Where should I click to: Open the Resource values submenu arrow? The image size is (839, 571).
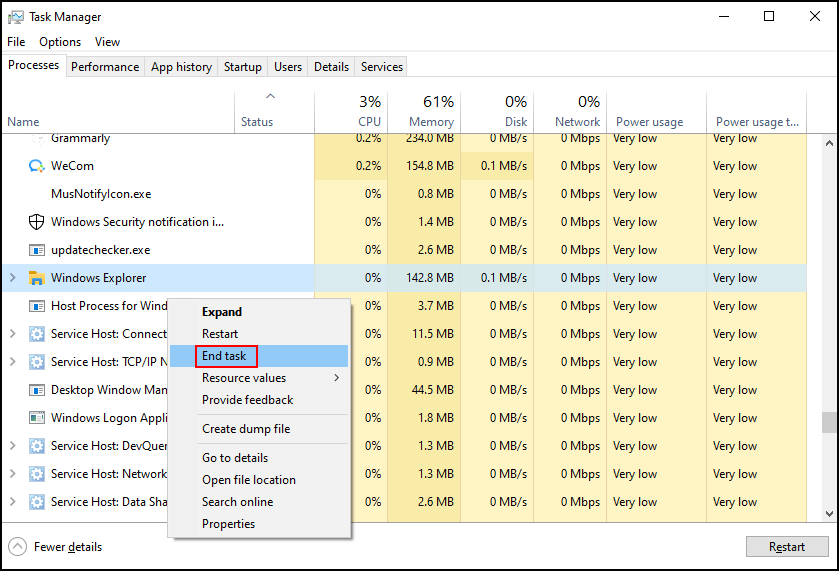click(x=337, y=378)
